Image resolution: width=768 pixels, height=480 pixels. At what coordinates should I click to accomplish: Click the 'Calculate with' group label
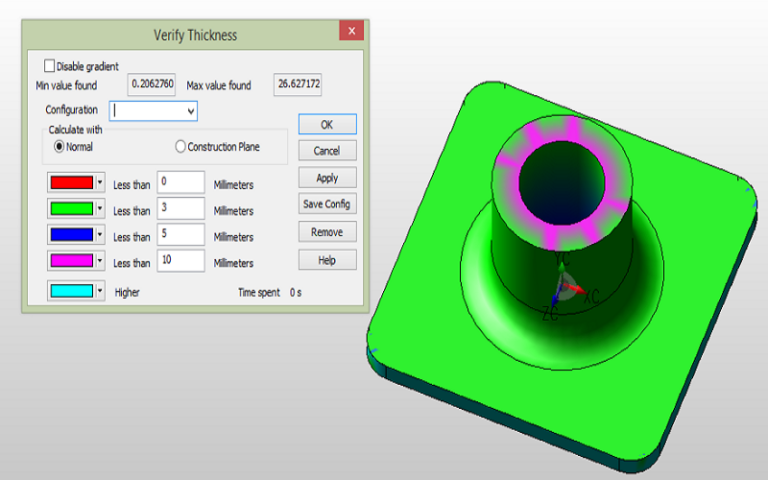(75, 130)
